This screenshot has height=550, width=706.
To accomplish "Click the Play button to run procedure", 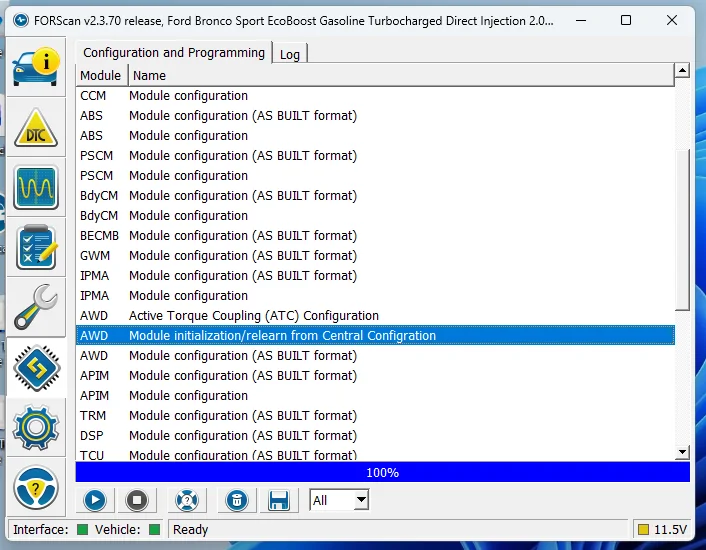I will point(95,500).
